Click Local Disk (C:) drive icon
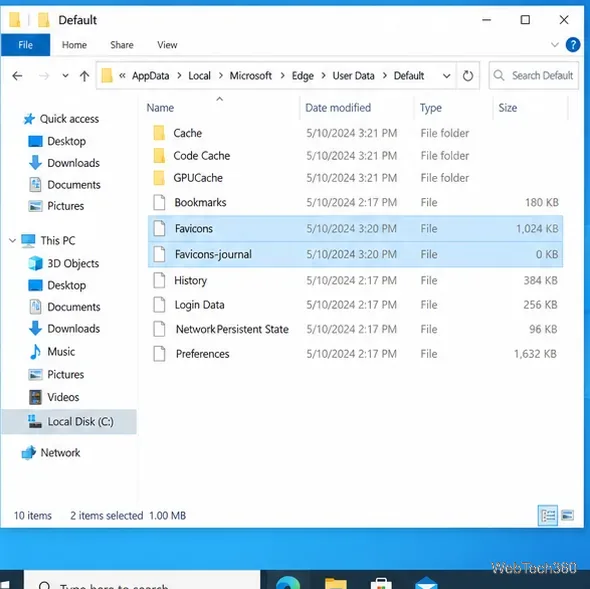This screenshot has height=589, width=590. tap(35, 422)
